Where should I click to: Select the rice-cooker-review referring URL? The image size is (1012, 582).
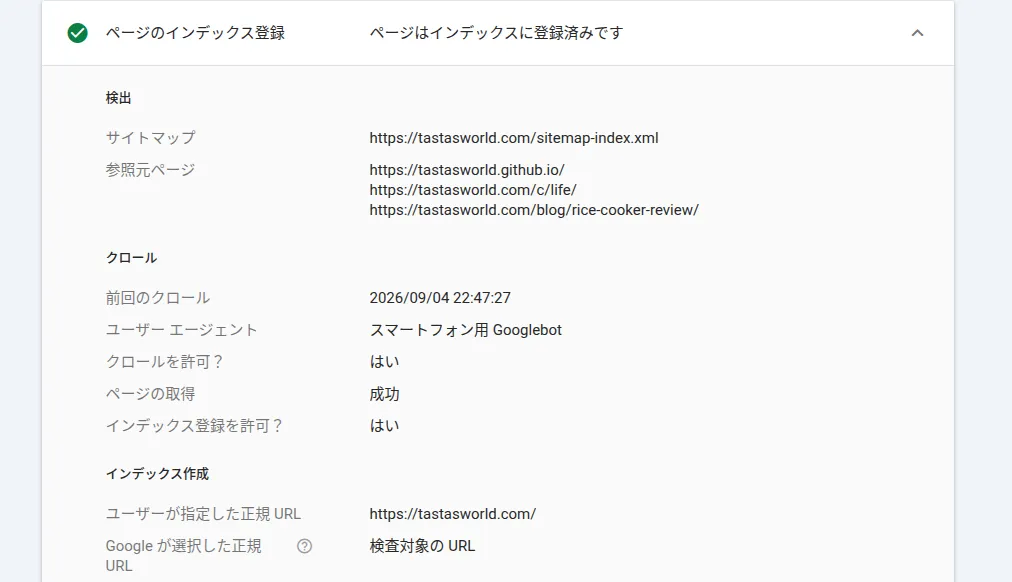pyautogui.click(x=534, y=210)
